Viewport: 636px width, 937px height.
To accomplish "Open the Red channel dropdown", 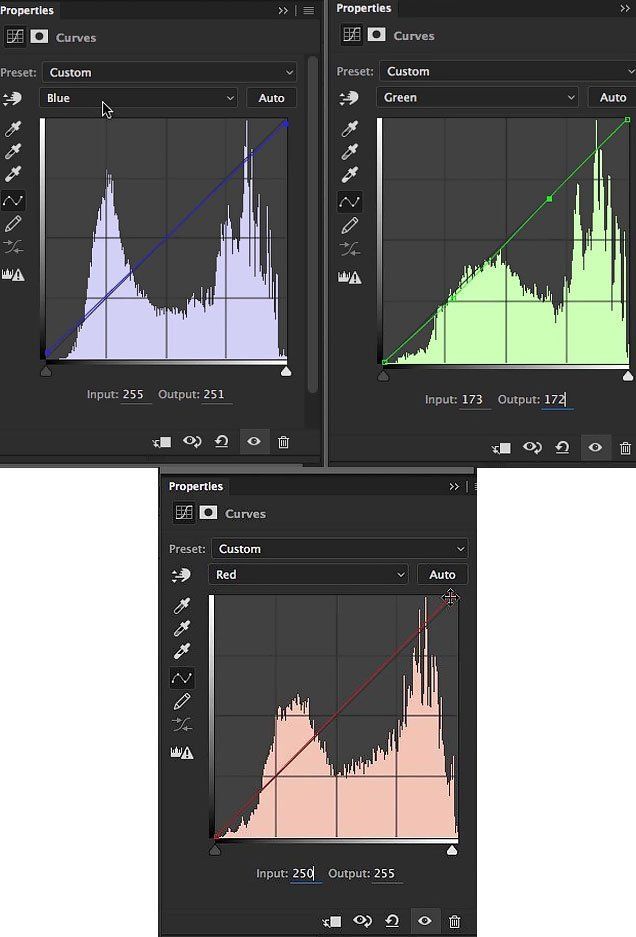I will point(308,574).
